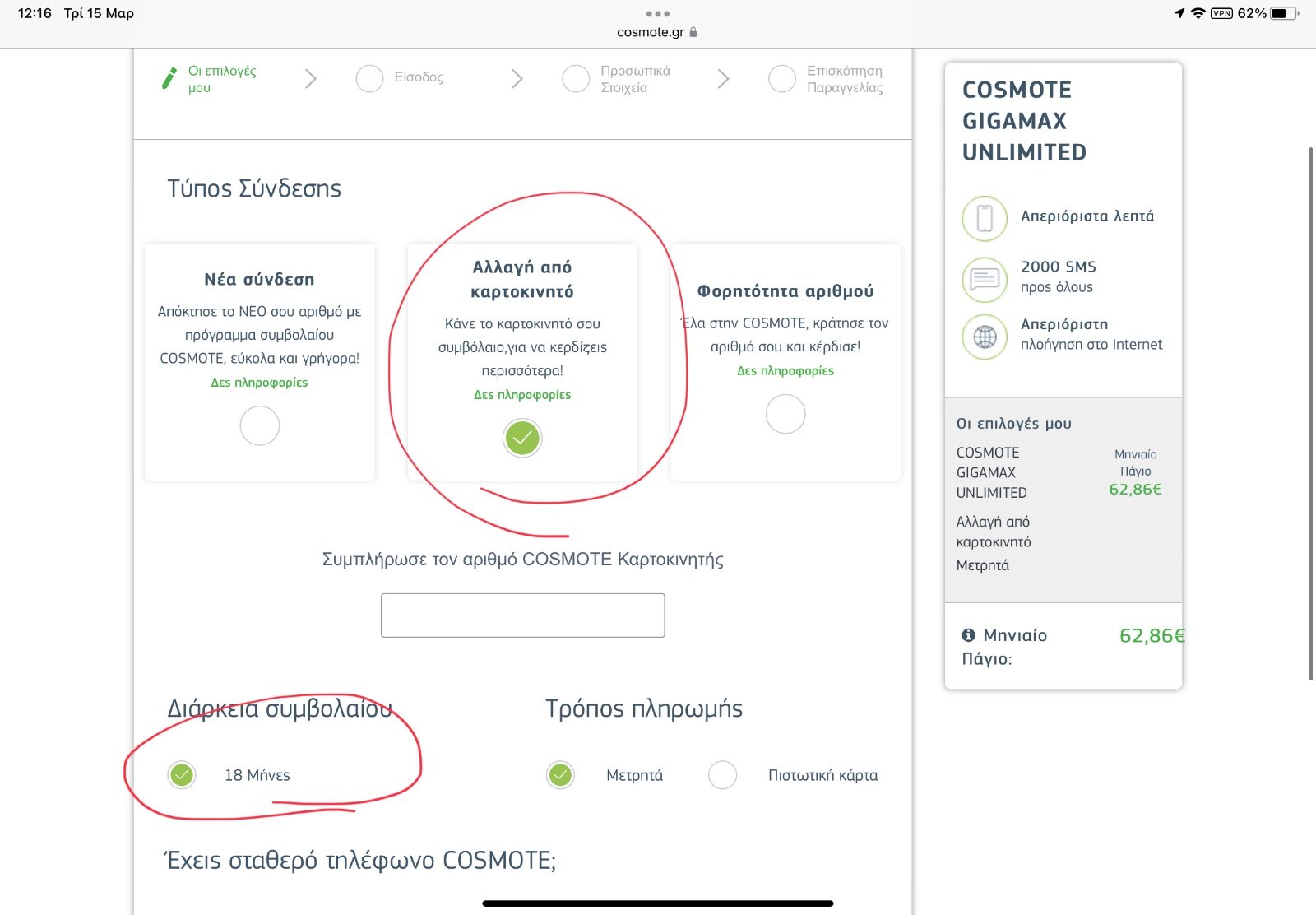Click the info icon beside Μηνιαίο Πάγιο
Image resolution: width=1316 pixels, height=915 pixels.
(x=969, y=635)
